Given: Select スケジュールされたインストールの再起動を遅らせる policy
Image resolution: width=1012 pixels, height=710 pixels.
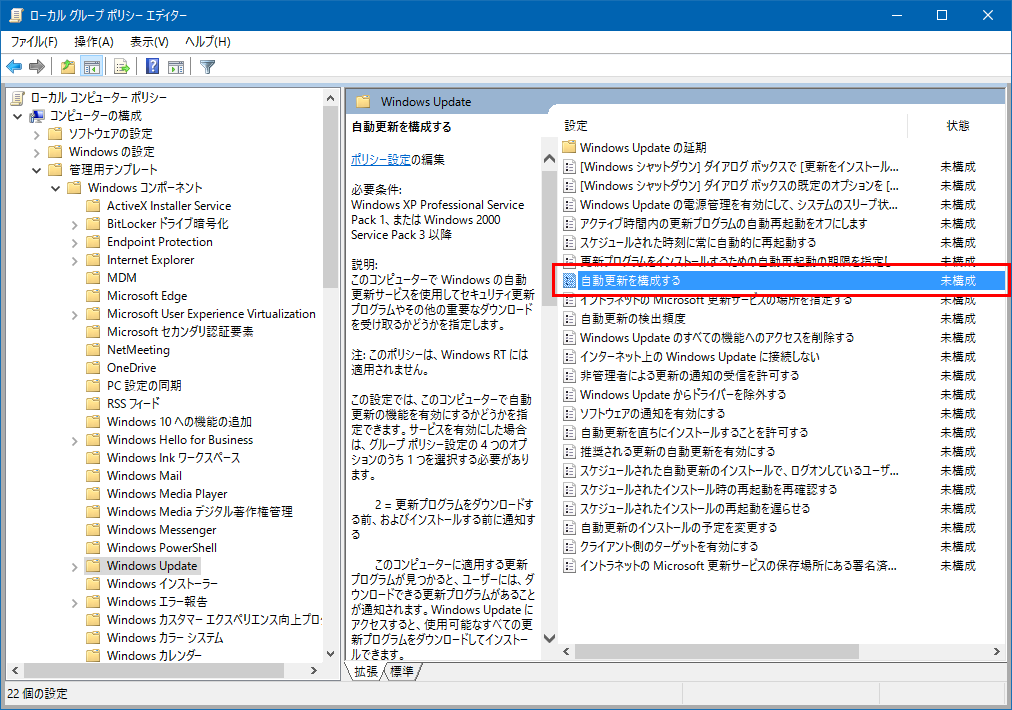Looking at the screenshot, I should [694, 509].
